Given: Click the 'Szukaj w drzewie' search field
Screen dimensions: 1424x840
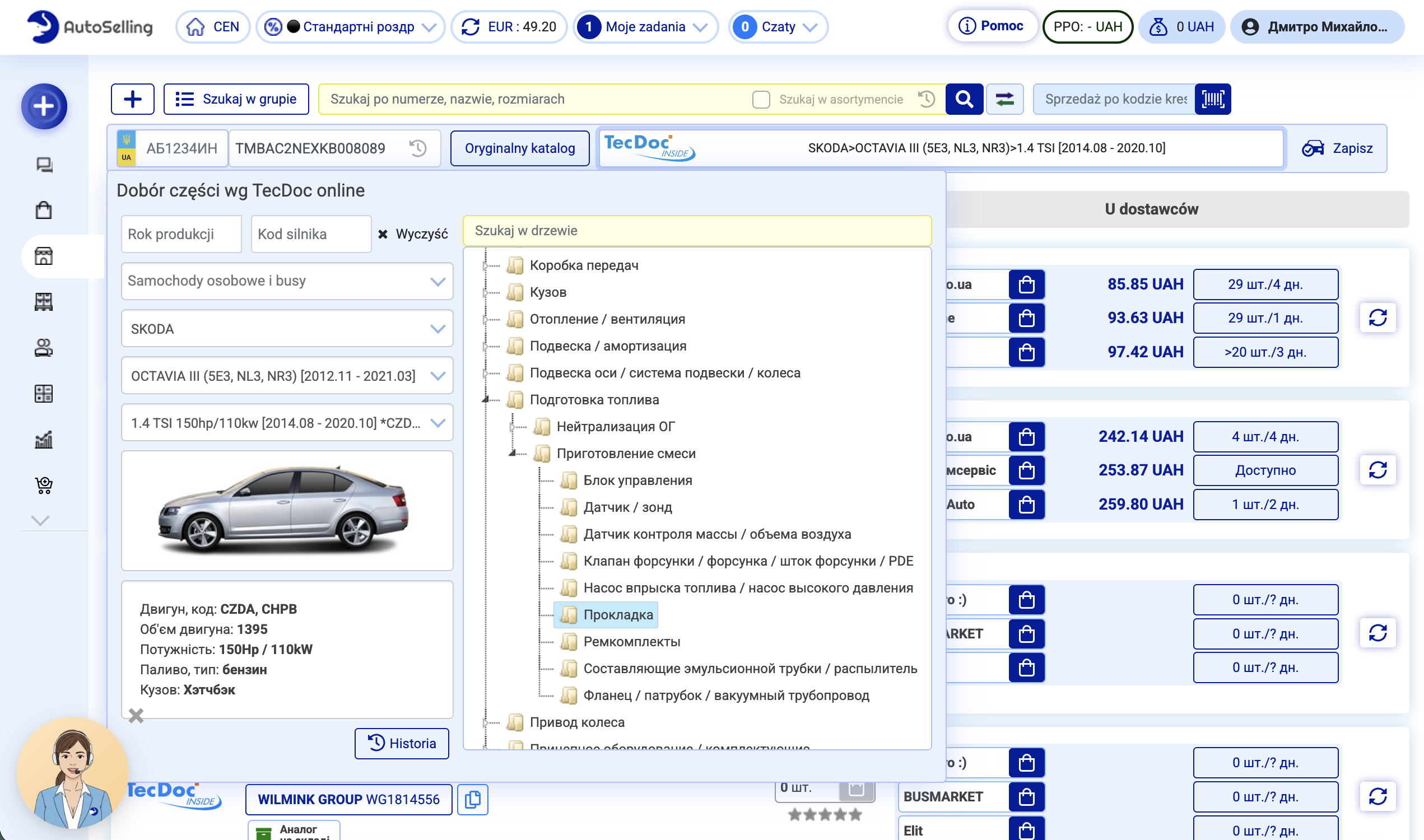Looking at the screenshot, I should click(x=696, y=231).
